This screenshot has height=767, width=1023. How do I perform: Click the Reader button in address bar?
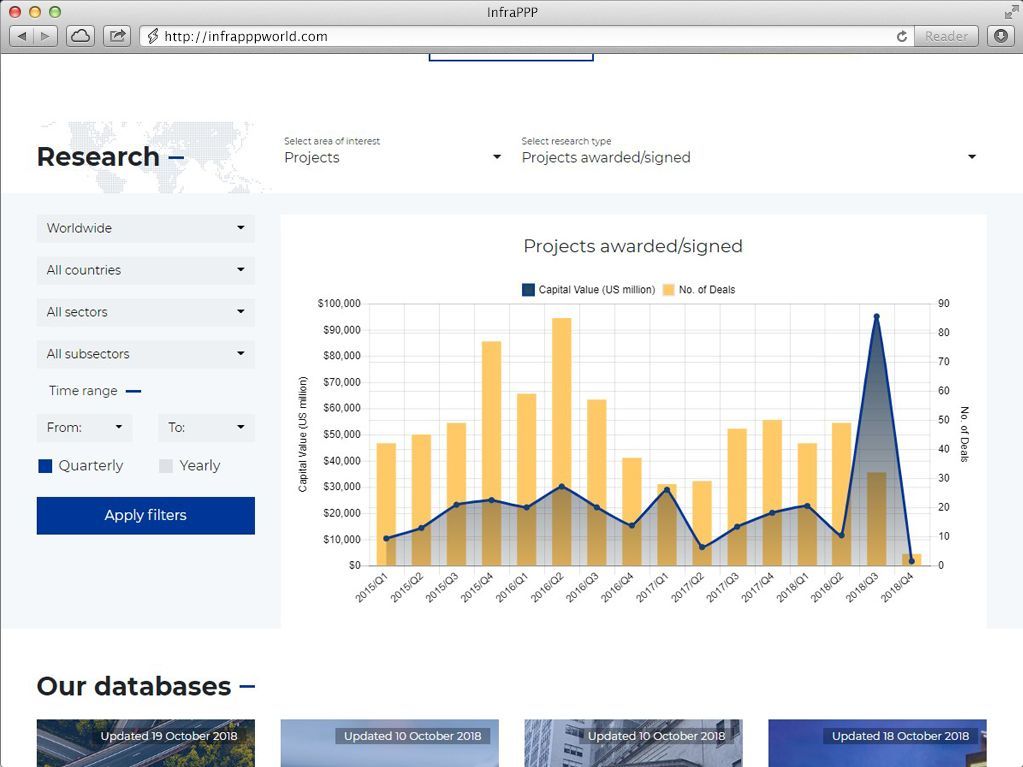pyautogui.click(x=945, y=36)
